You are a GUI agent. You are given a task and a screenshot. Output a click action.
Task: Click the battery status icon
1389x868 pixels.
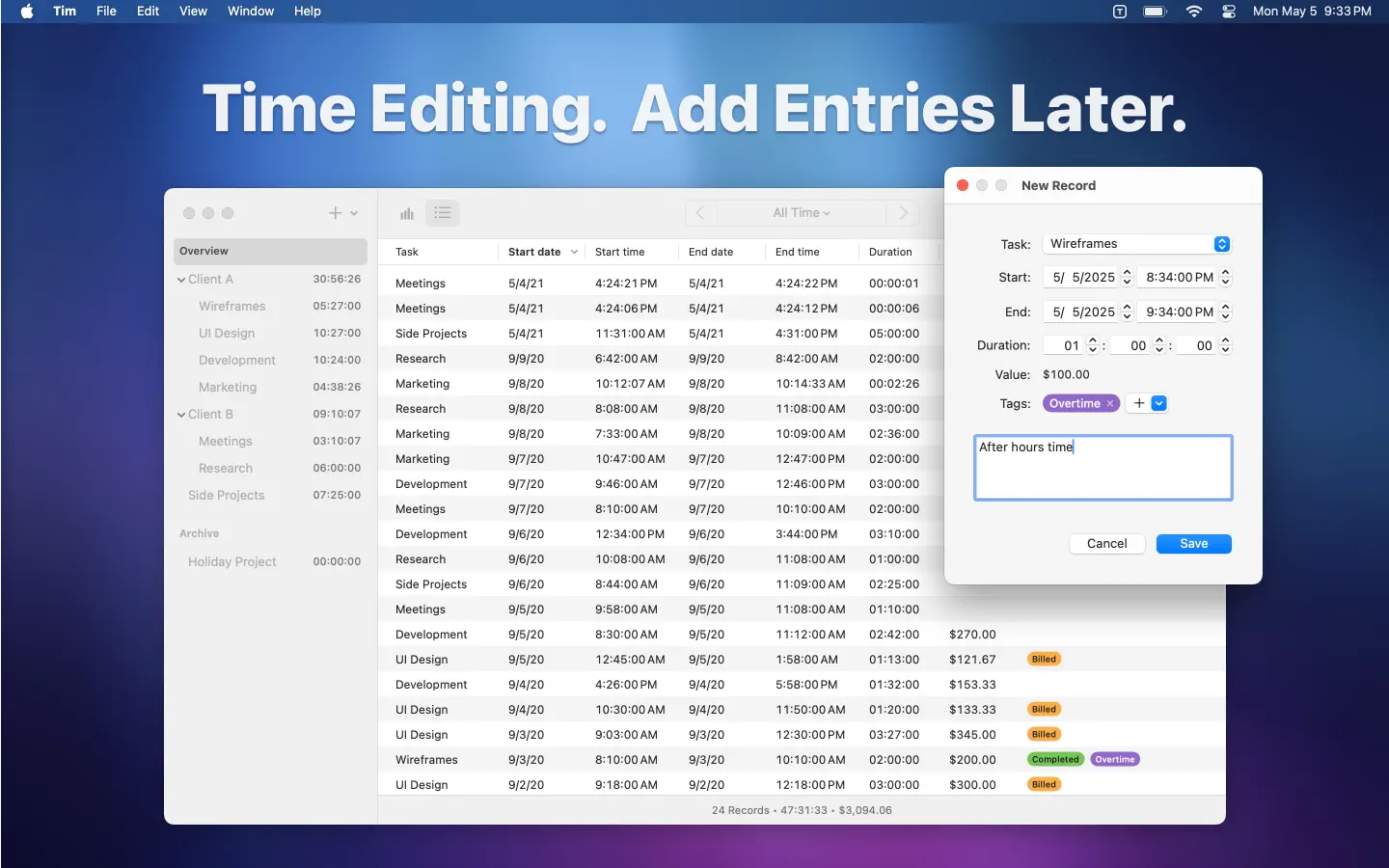[1155, 12]
